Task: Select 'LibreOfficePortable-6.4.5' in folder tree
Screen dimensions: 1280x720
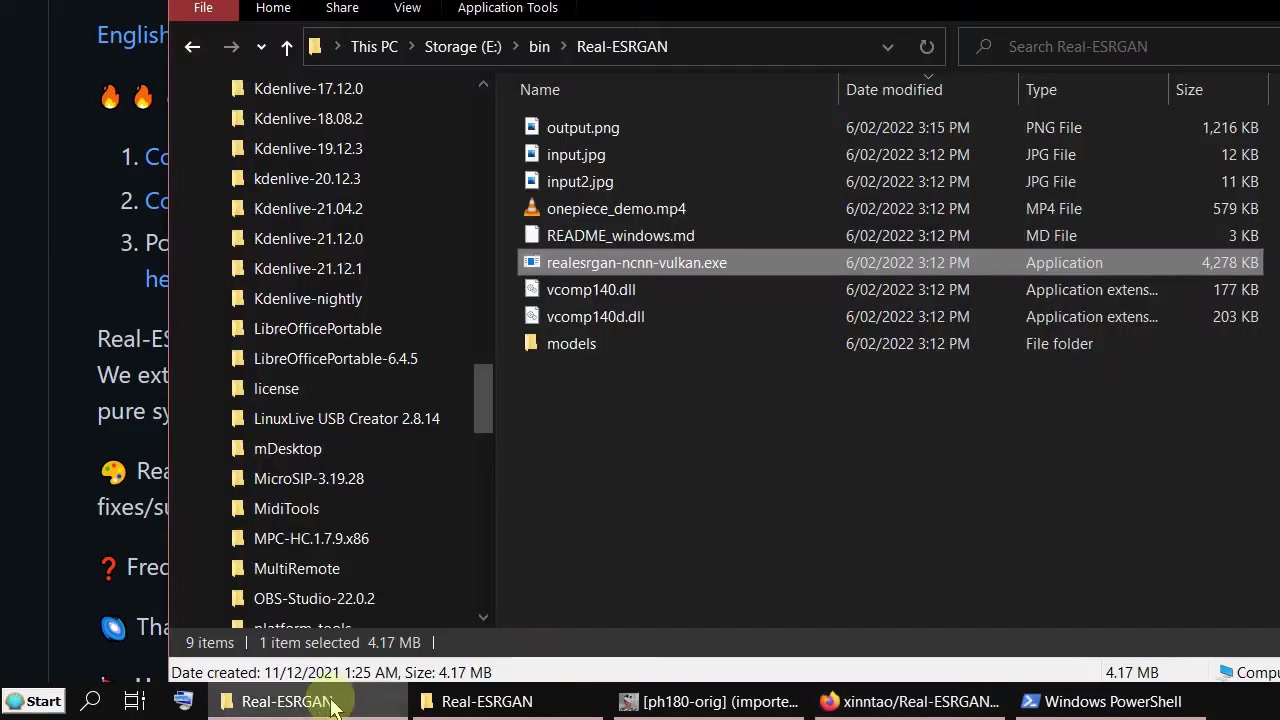Action: 335,359
